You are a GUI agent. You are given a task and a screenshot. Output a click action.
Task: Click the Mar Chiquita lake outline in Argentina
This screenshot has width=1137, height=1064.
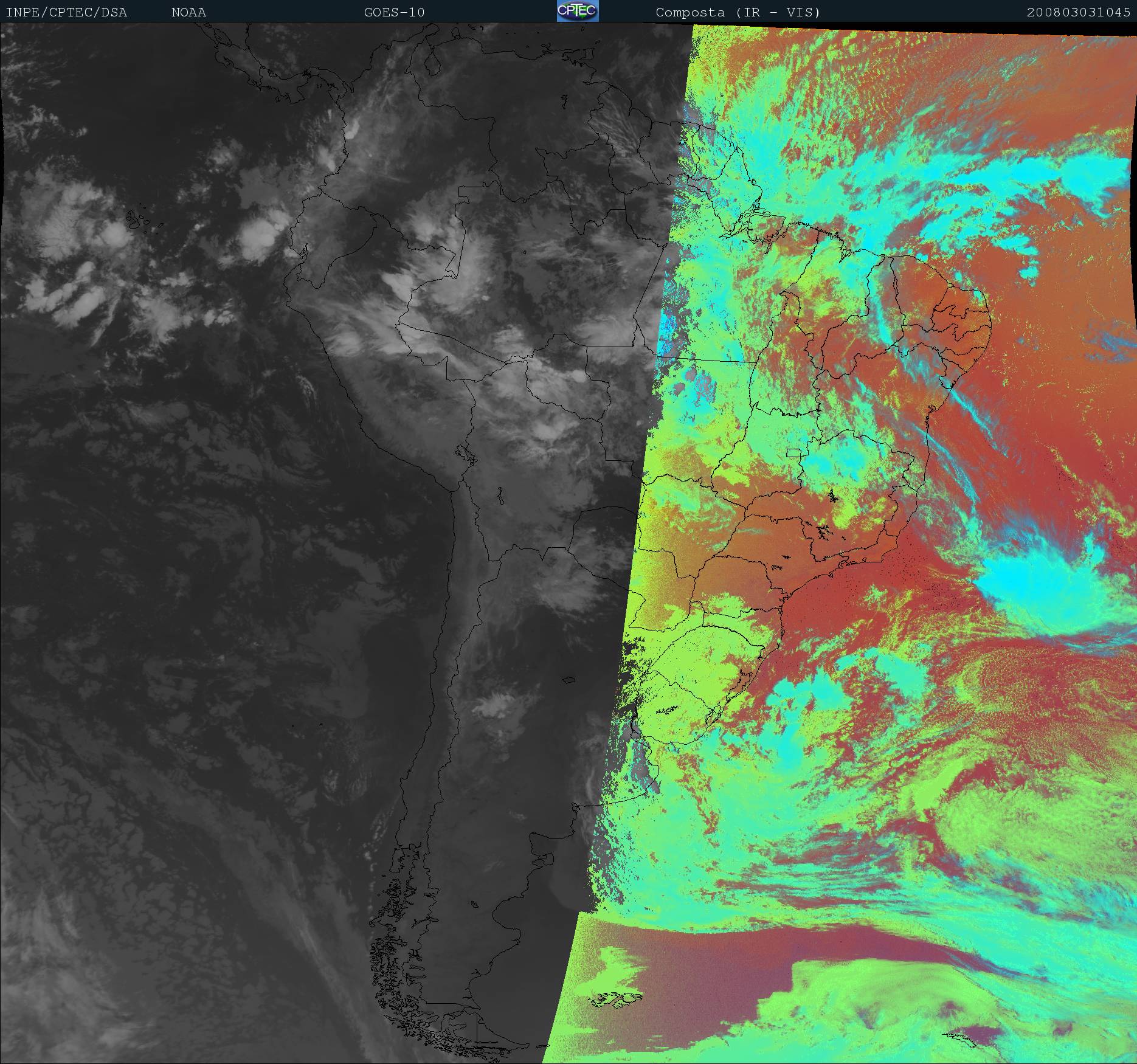568,680
